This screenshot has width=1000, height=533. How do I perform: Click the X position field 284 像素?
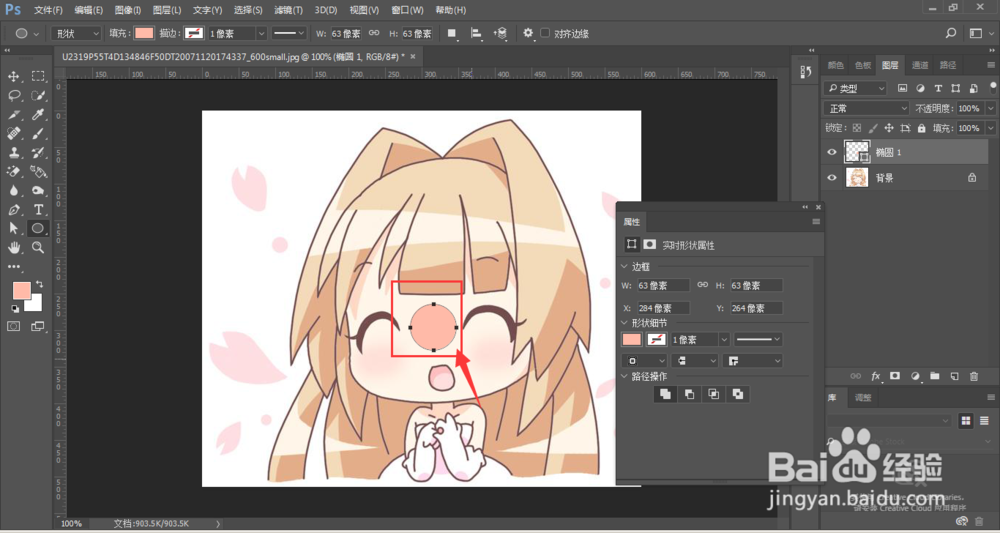[x=663, y=308]
